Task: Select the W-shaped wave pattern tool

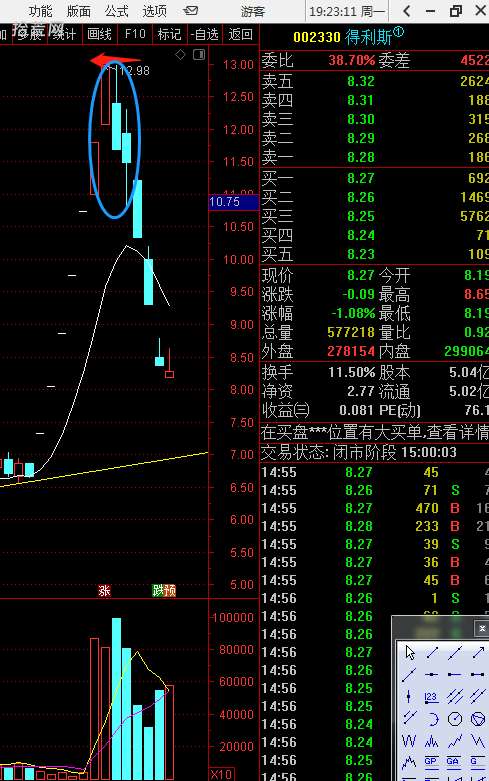Action: tap(410, 741)
